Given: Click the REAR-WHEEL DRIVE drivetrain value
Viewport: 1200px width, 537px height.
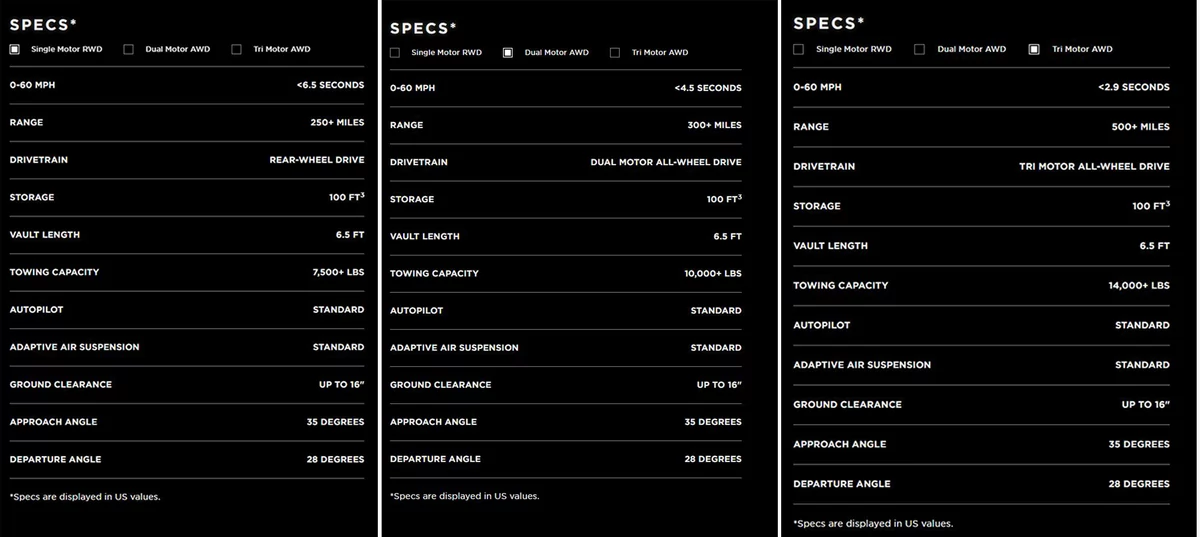Looking at the screenshot, I should pyautogui.click(x=317, y=160).
